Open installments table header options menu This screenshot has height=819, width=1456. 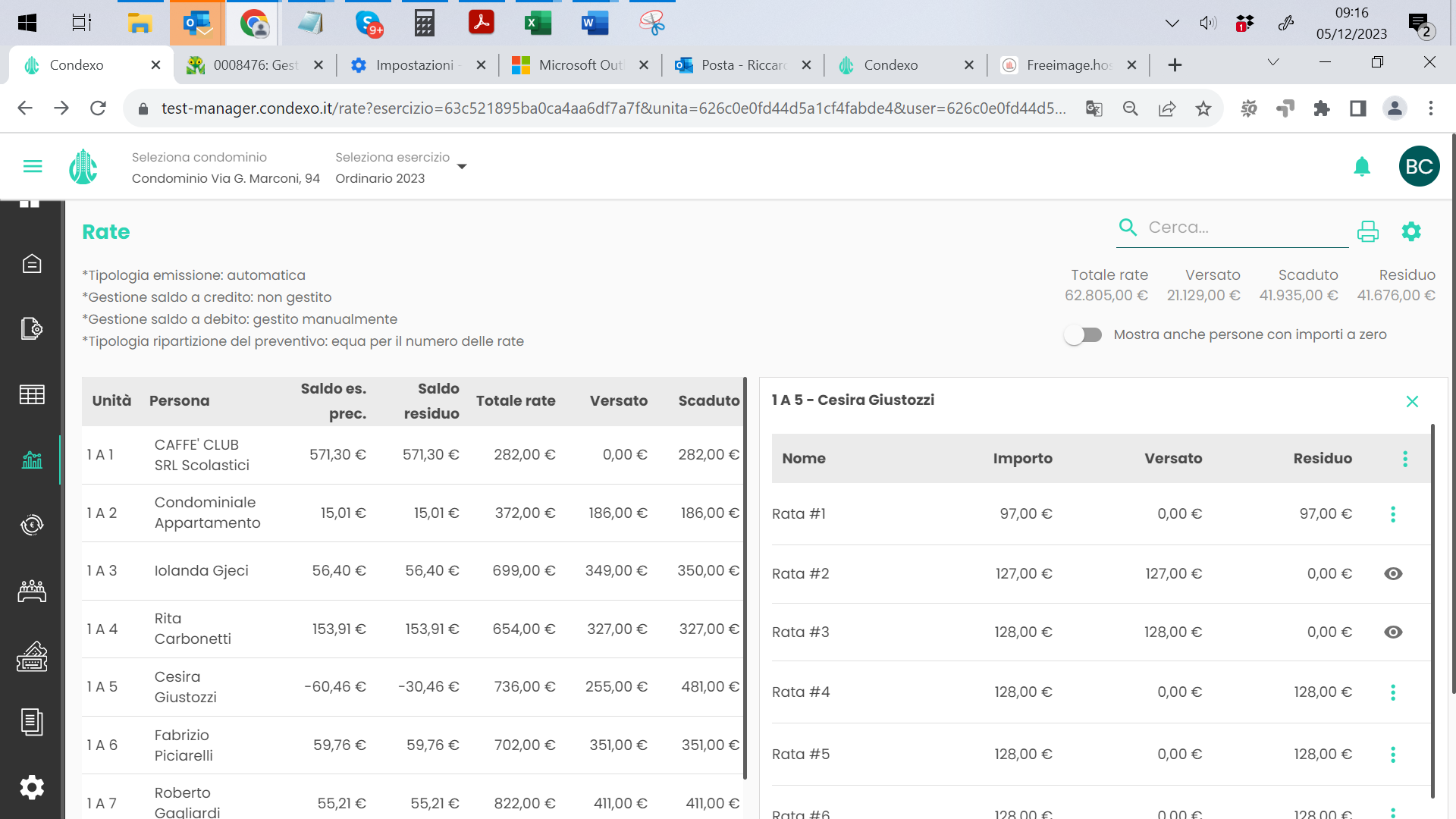(x=1405, y=459)
